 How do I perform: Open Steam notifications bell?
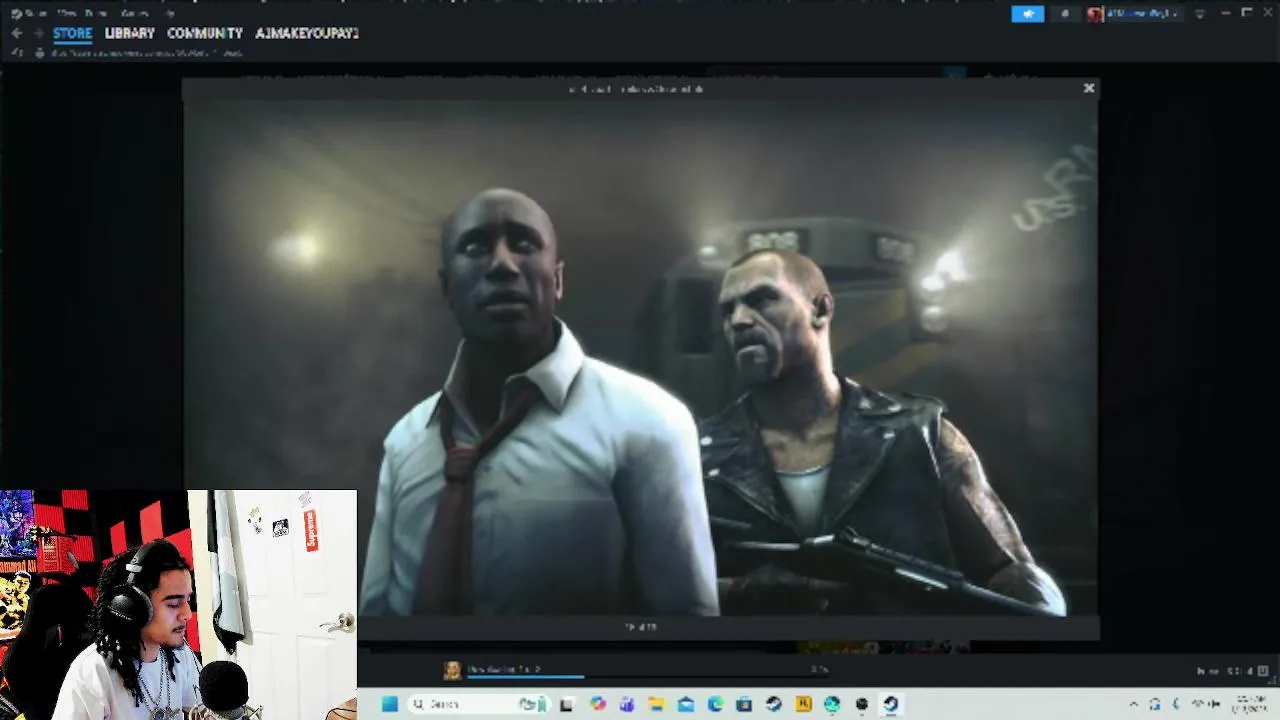point(1065,14)
